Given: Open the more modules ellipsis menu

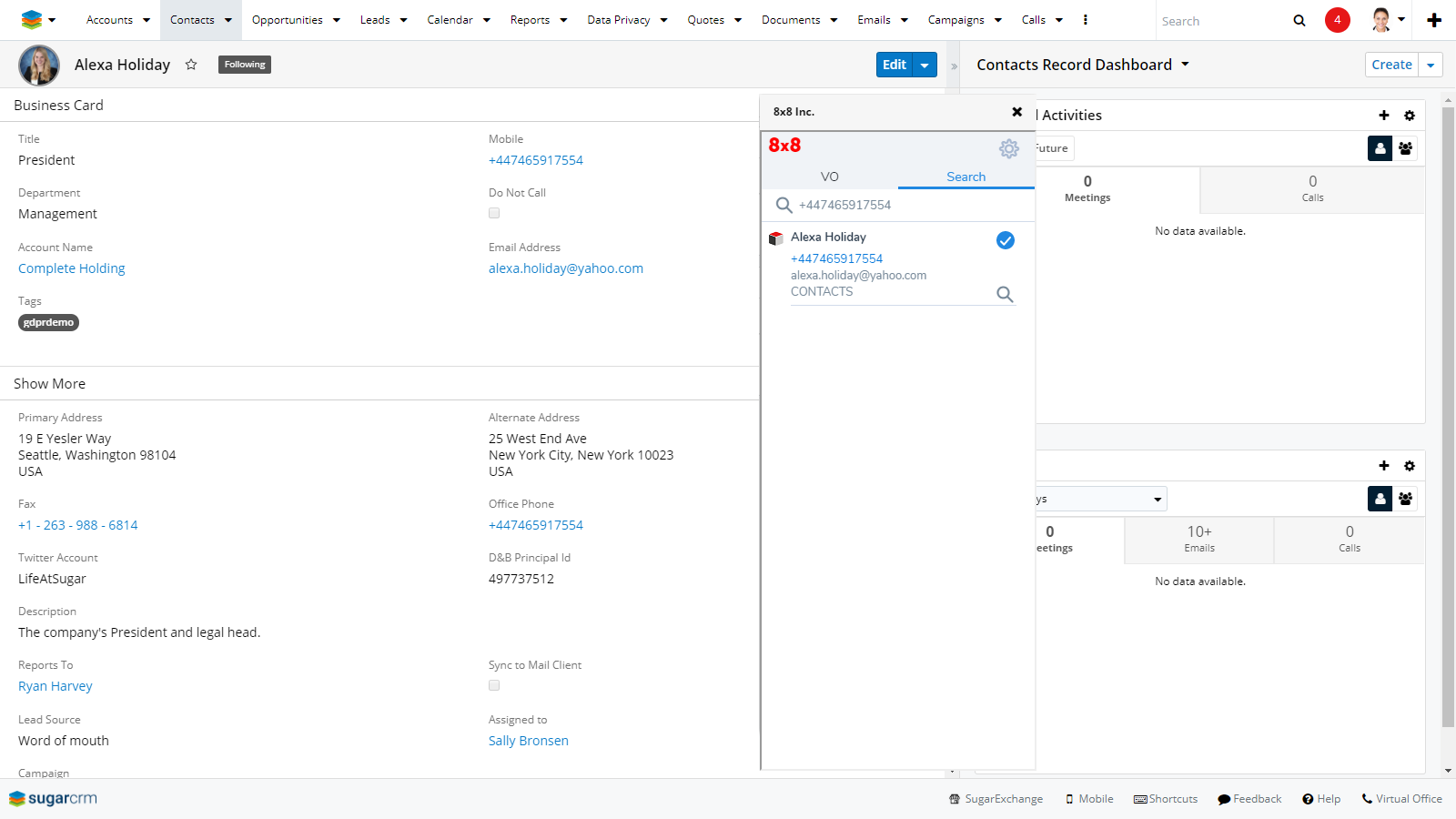Looking at the screenshot, I should click(1086, 20).
